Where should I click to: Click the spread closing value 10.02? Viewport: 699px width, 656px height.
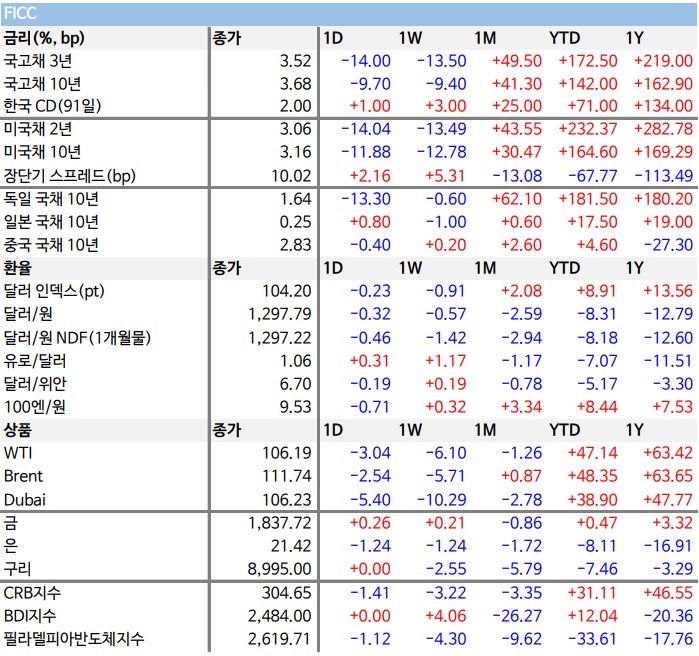tap(291, 176)
